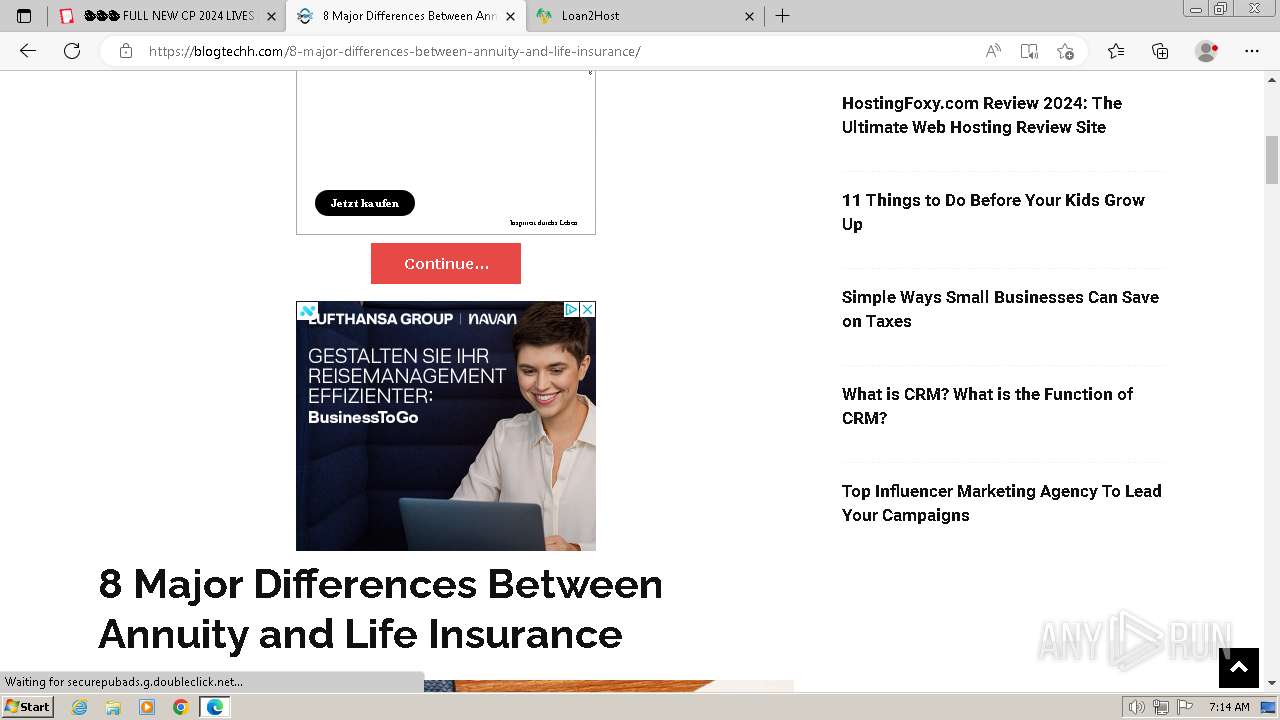Click scrollbar down arrow

tap(1272, 683)
